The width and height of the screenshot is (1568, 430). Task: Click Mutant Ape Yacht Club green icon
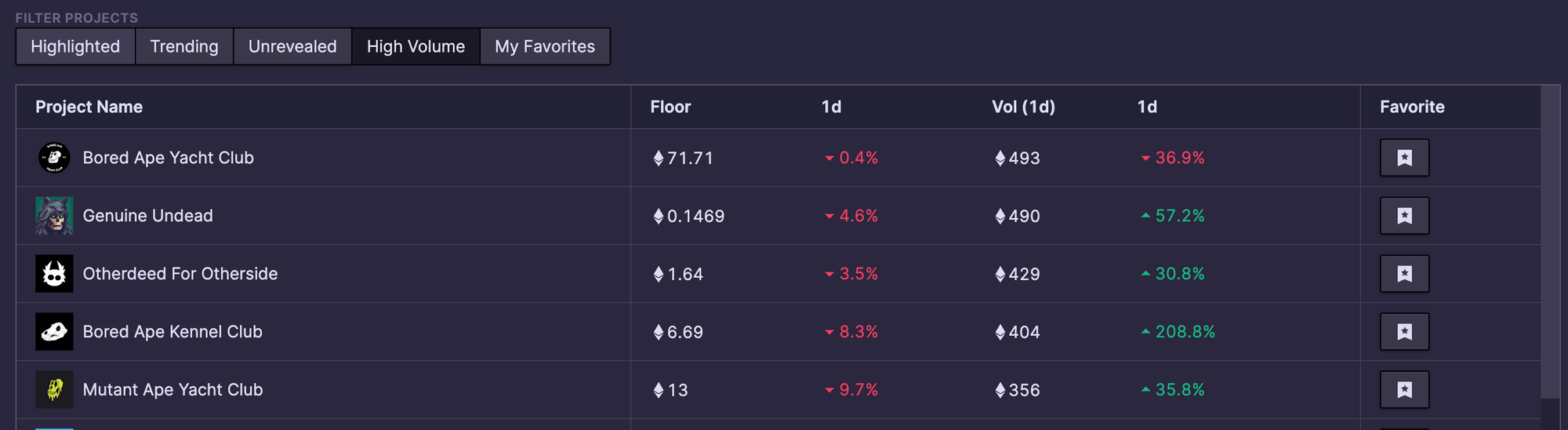(54, 390)
